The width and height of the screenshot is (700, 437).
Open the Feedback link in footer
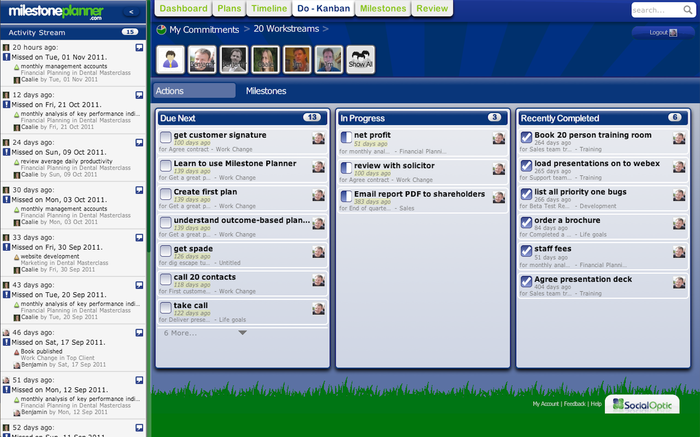574,404
